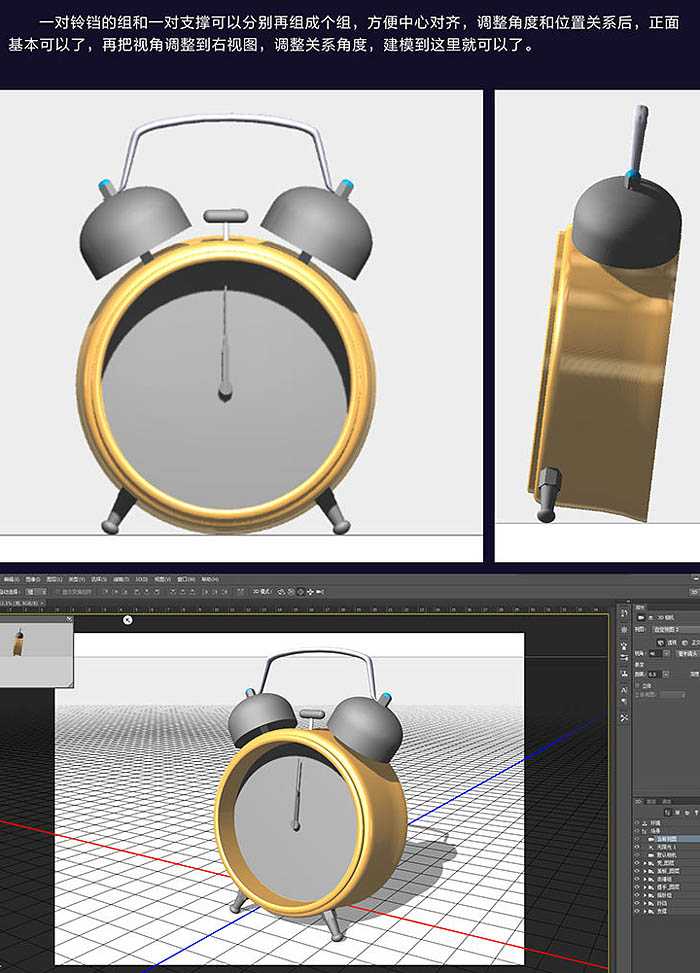Click the character 'A' panel icon in dock
Screen dimensions: 700x973
tap(624, 691)
